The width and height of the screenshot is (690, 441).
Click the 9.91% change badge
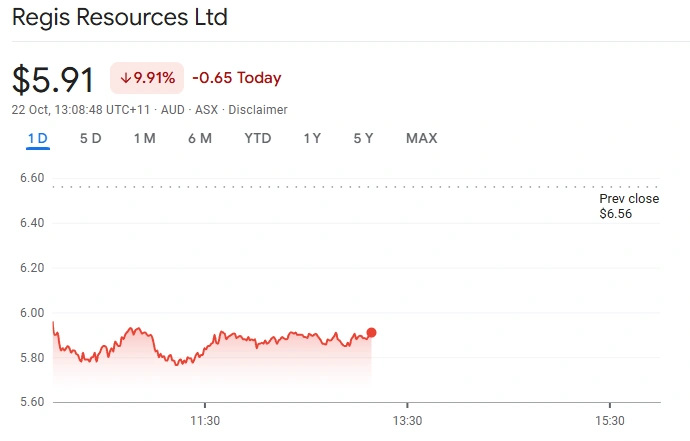coord(147,78)
